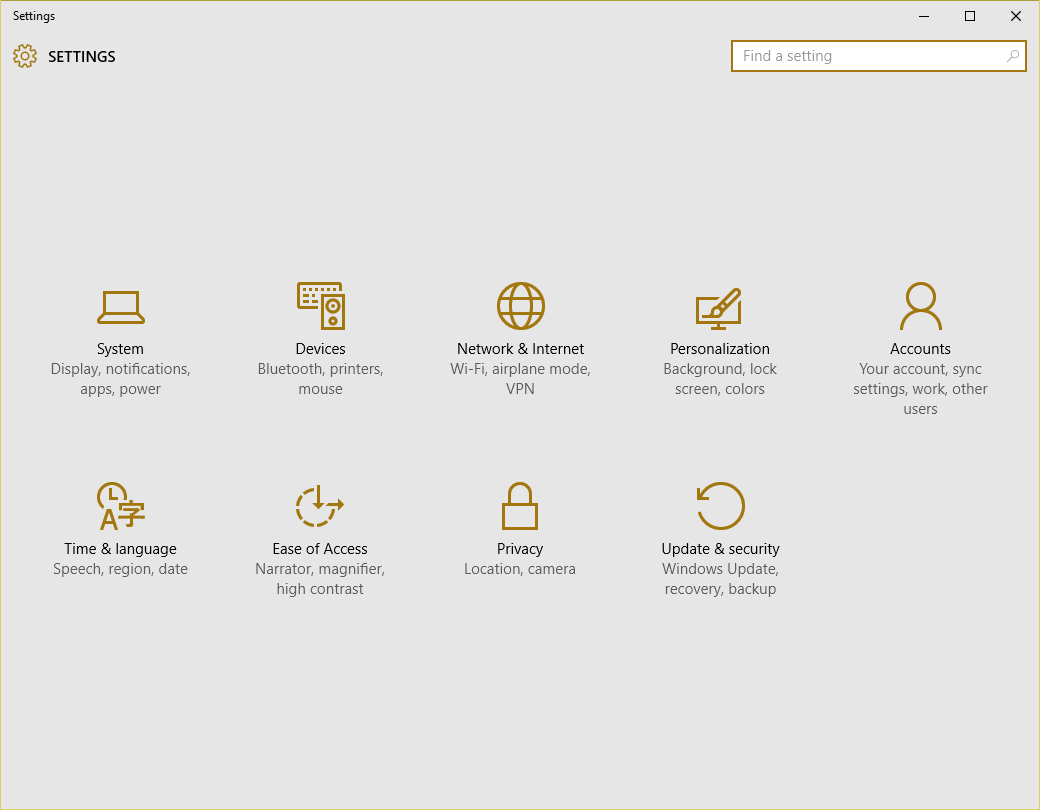This screenshot has height=810, width=1040.
Task: Click 'Windows Update, recovery, backup' description
Action: coord(720,579)
